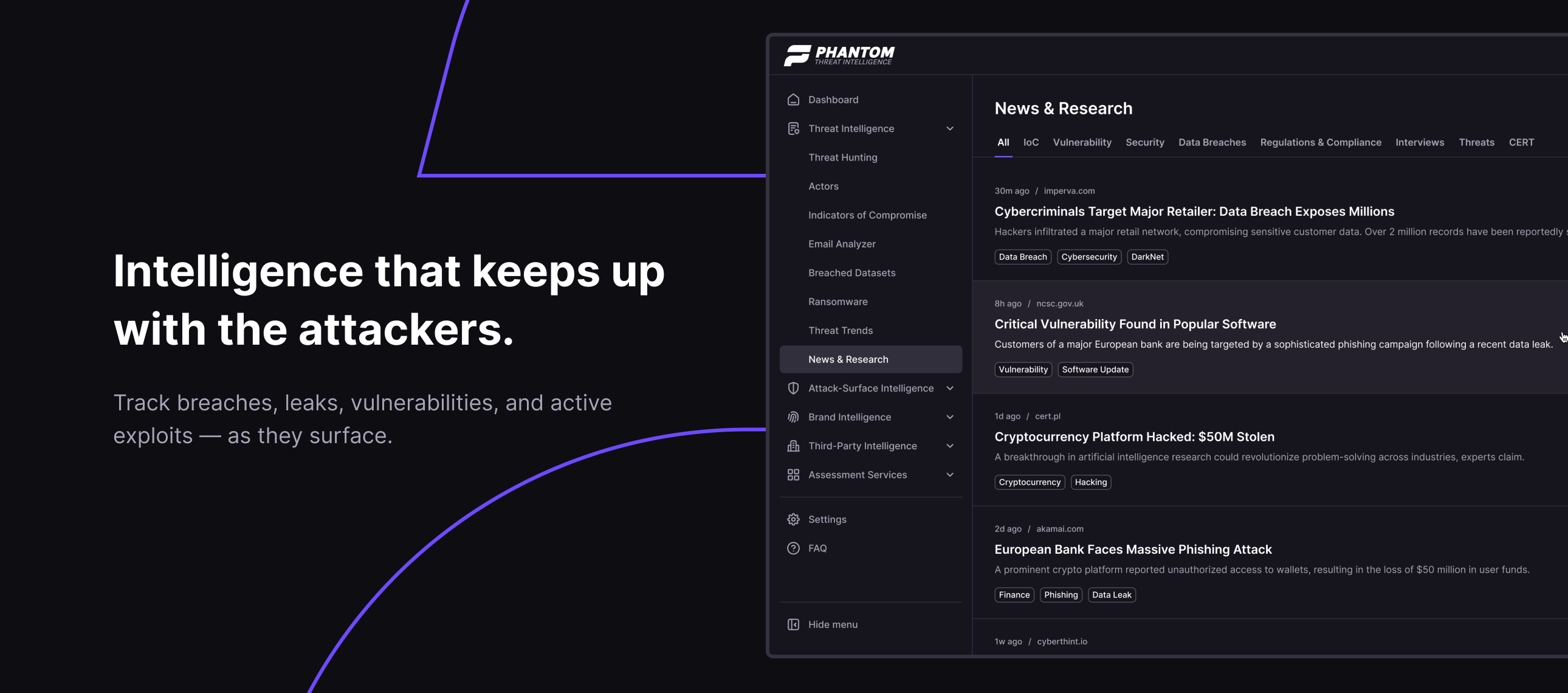This screenshot has width=1568, height=693.
Task: Expand the Brand Intelligence chevron
Action: click(x=949, y=417)
